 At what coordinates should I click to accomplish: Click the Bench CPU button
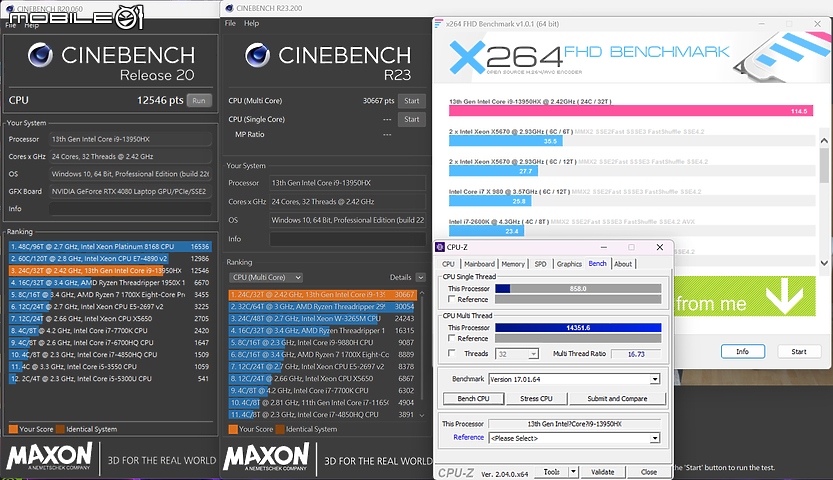pos(473,398)
